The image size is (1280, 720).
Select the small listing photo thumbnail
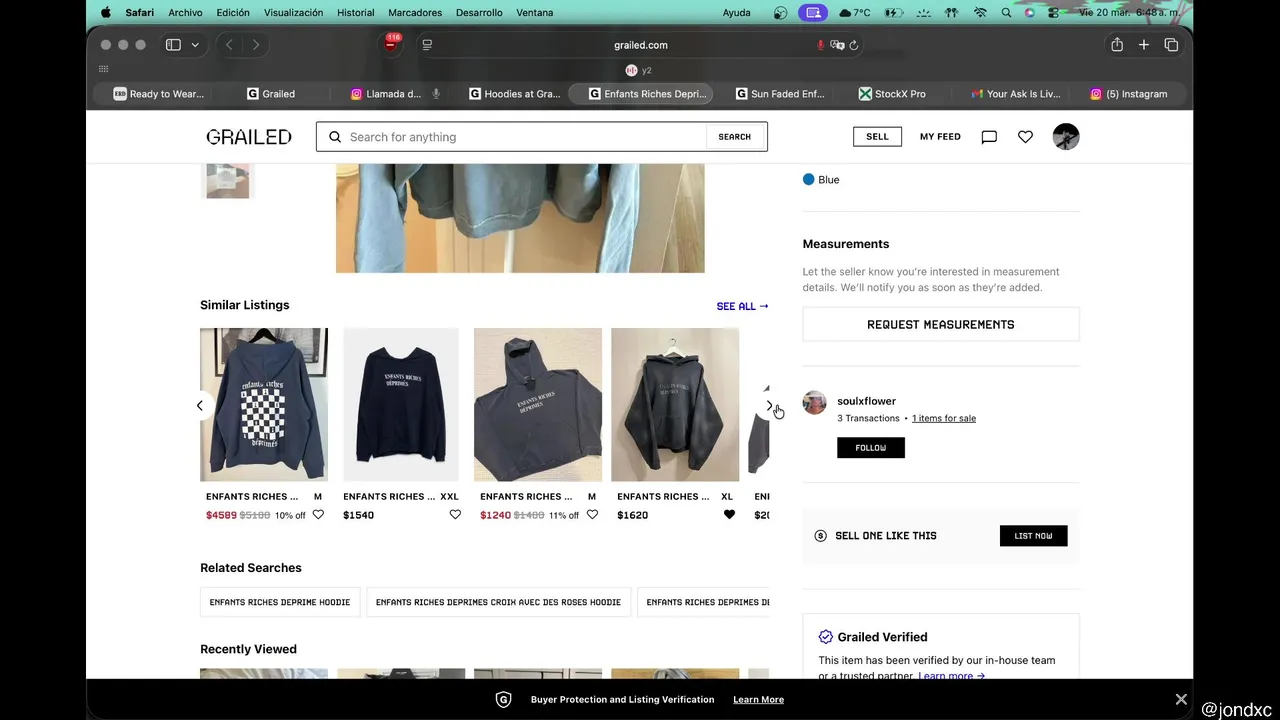coord(228,181)
